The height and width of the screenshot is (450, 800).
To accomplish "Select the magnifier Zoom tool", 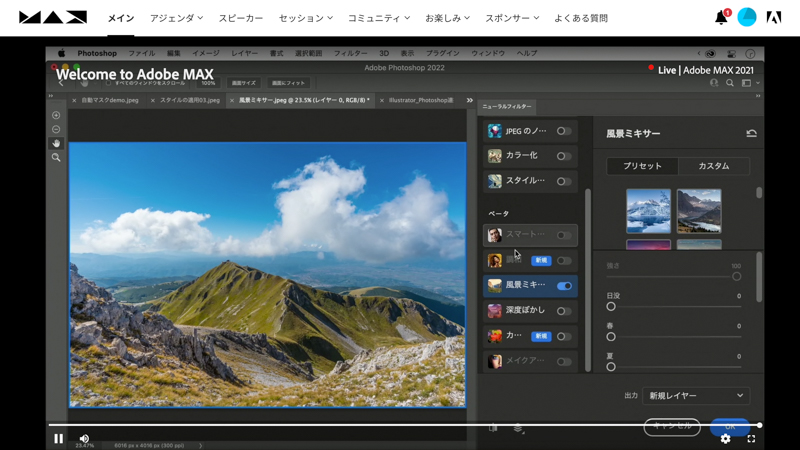I will 56,158.
